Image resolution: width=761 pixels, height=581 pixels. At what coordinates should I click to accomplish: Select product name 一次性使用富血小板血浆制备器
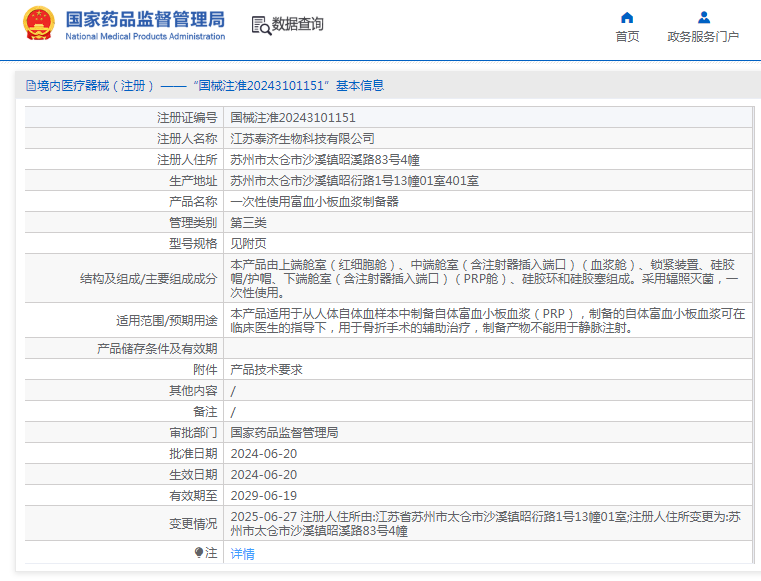(314, 201)
